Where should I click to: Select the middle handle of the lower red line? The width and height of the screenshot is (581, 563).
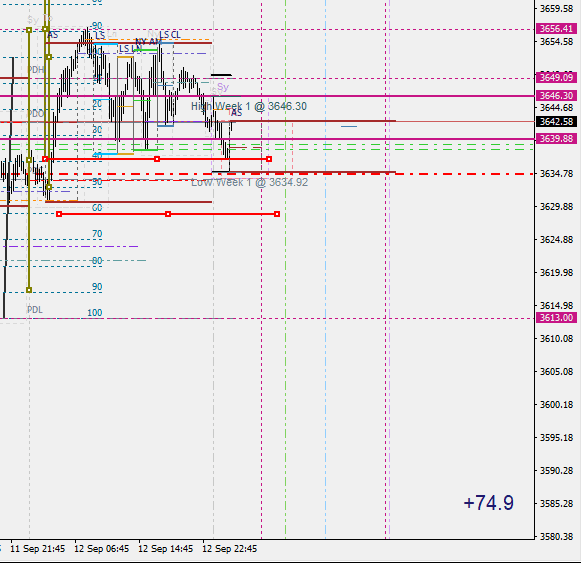168,214
